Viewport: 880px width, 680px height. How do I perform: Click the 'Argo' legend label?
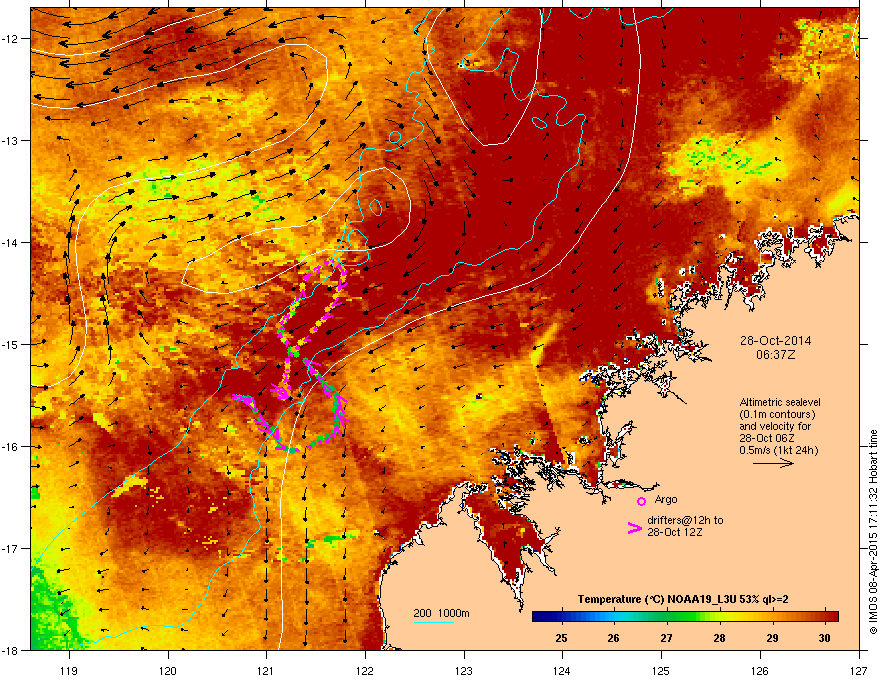666,499
